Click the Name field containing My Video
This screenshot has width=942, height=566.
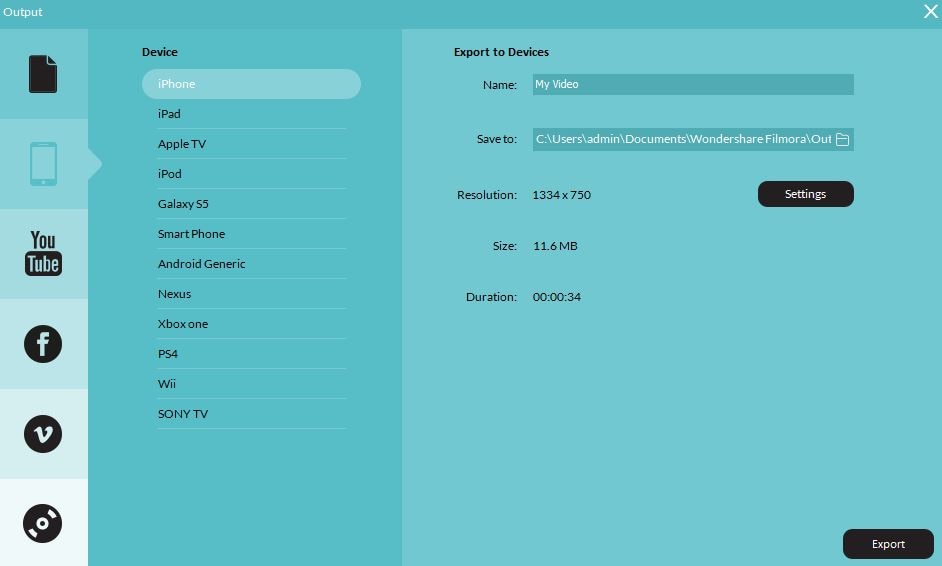click(x=693, y=85)
